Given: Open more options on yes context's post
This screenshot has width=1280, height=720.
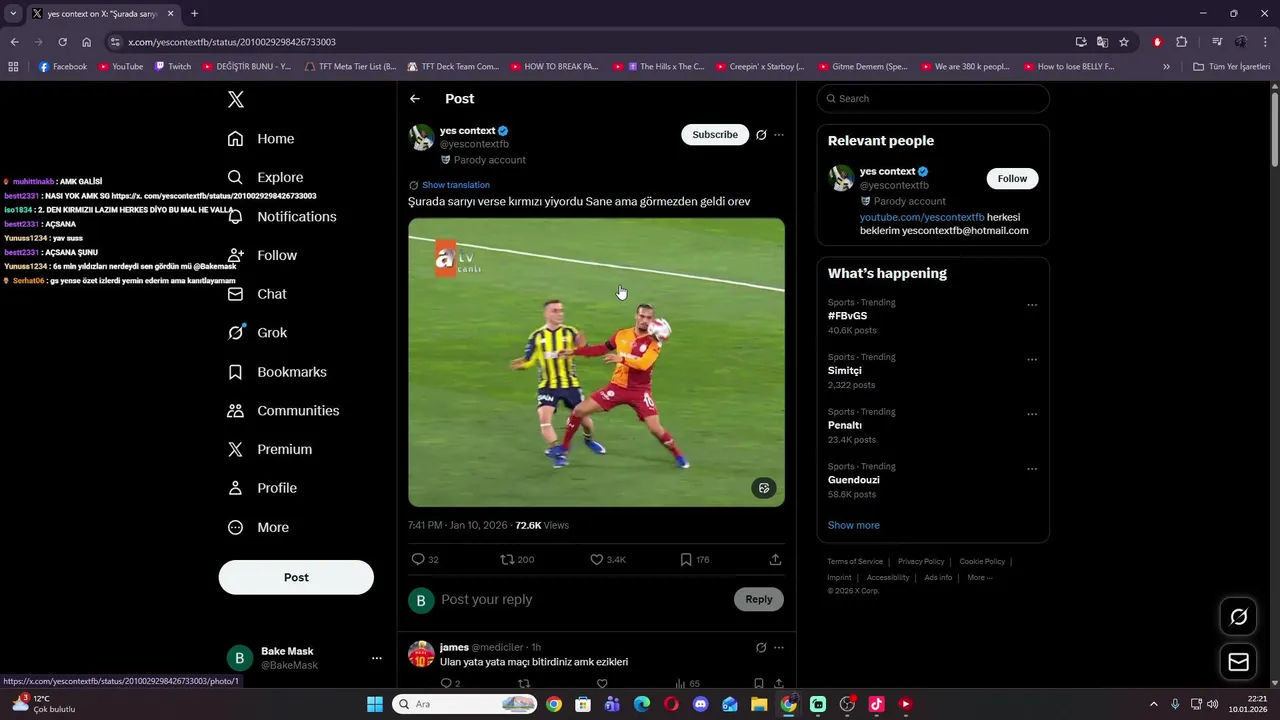Looking at the screenshot, I should pyautogui.click(x=779, y=135).
